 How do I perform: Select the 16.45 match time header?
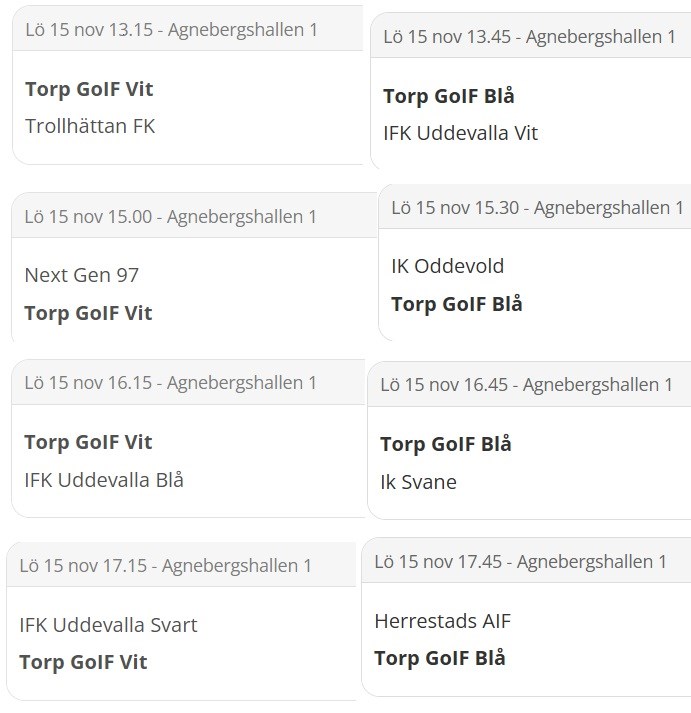coord(526,384)
